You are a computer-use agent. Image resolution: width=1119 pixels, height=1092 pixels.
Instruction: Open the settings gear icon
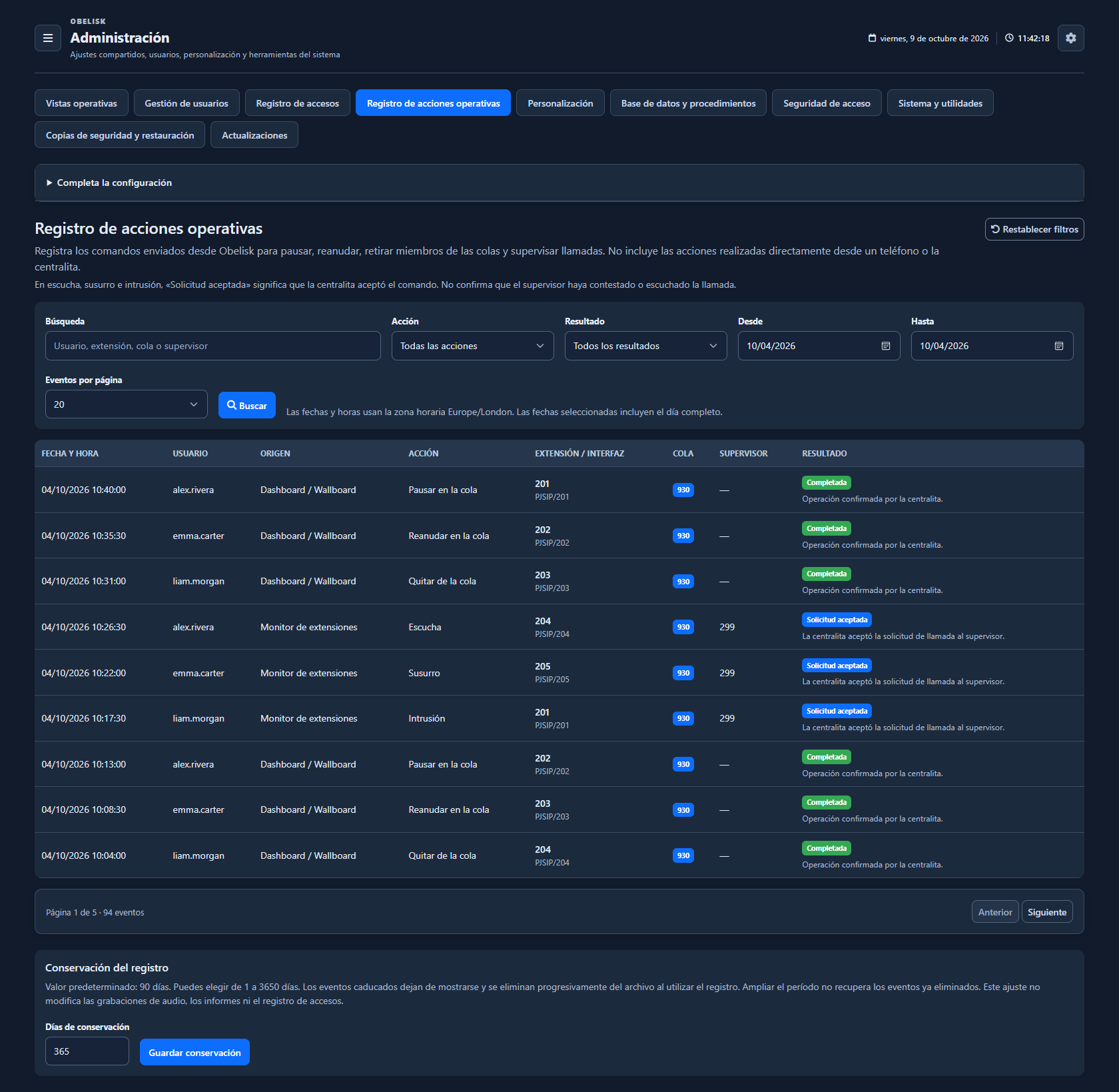pos(1070,38)
